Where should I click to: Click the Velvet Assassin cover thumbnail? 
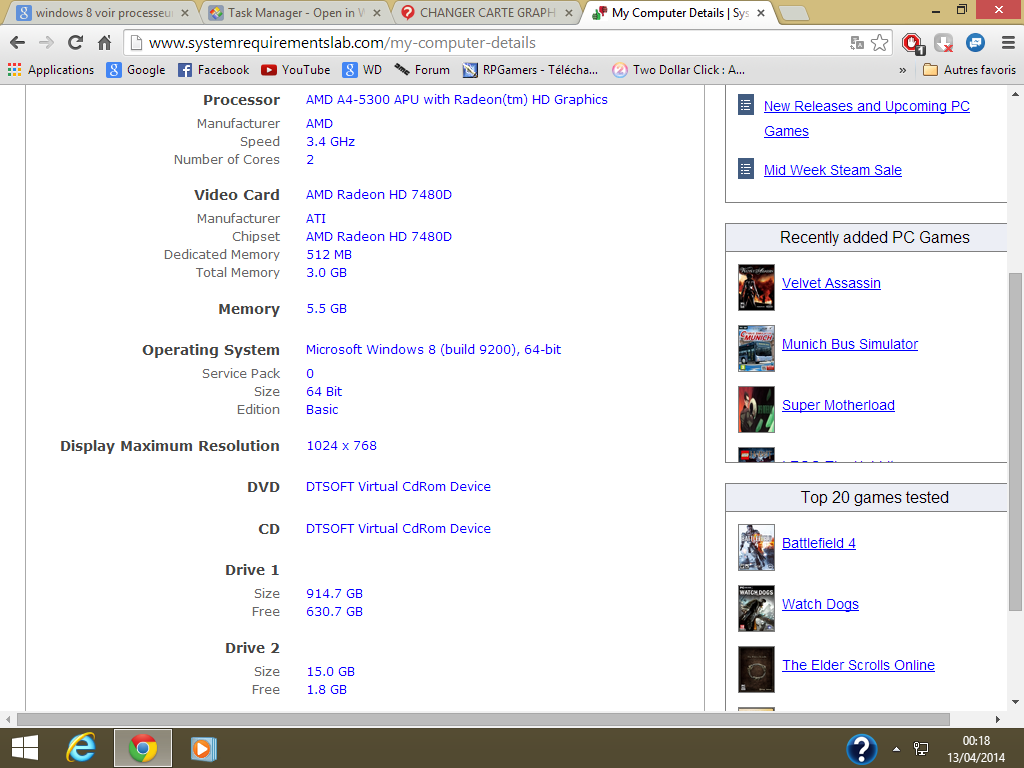click(756, 287)
